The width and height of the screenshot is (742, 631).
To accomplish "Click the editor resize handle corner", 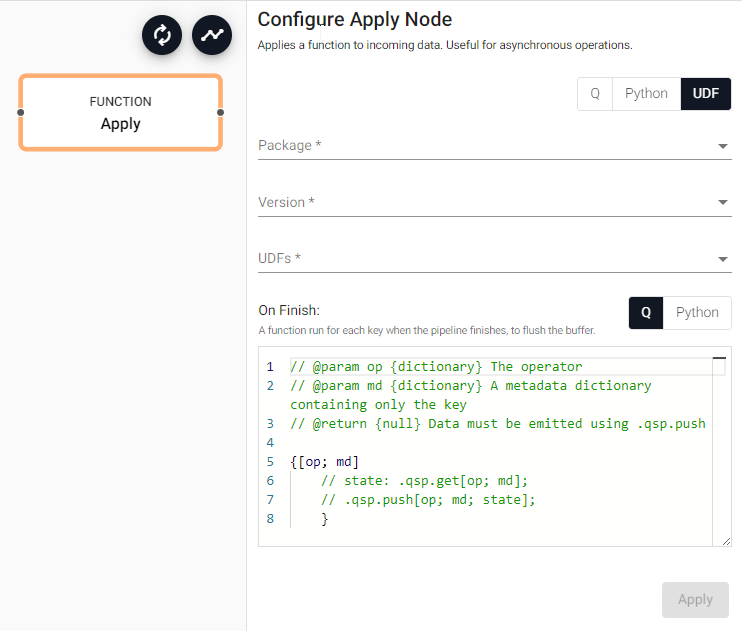I will click(726, 542).
